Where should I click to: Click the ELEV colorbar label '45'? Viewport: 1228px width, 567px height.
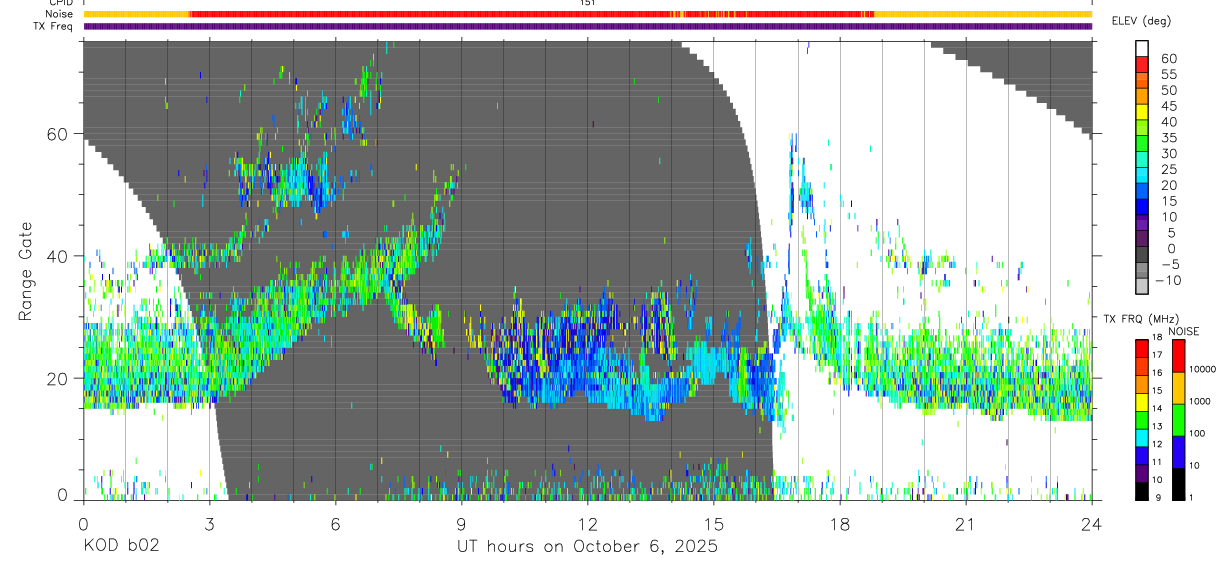[x=1167, y=106]
